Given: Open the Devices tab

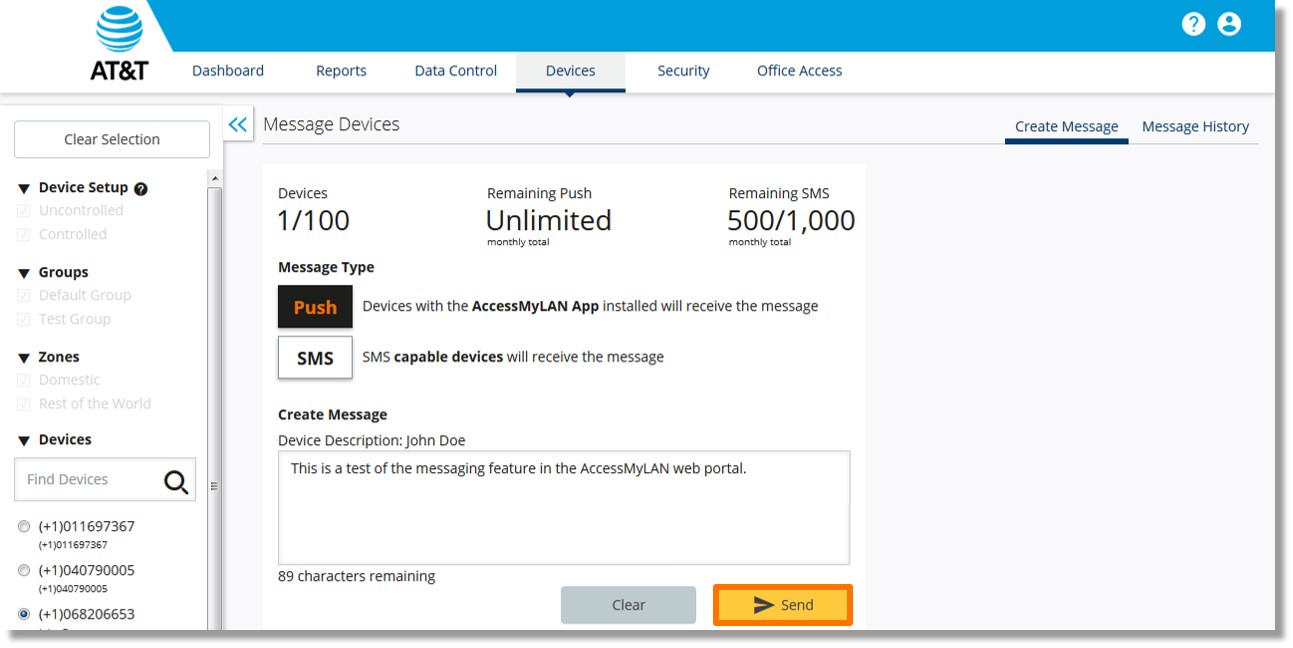Looking at the screenshot, I should pyautogui.click(x=570, y=71).
